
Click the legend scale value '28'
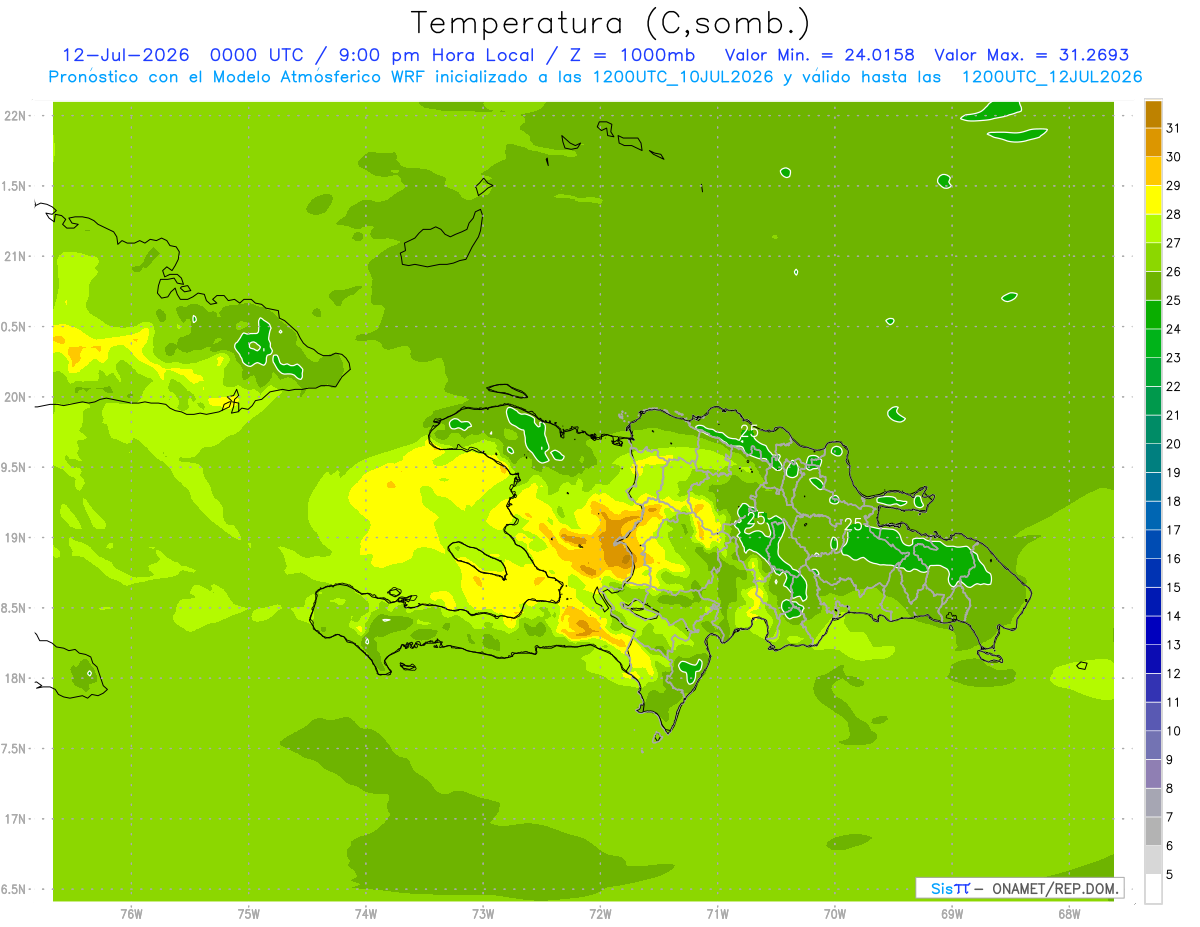[x=1174, y=214]
